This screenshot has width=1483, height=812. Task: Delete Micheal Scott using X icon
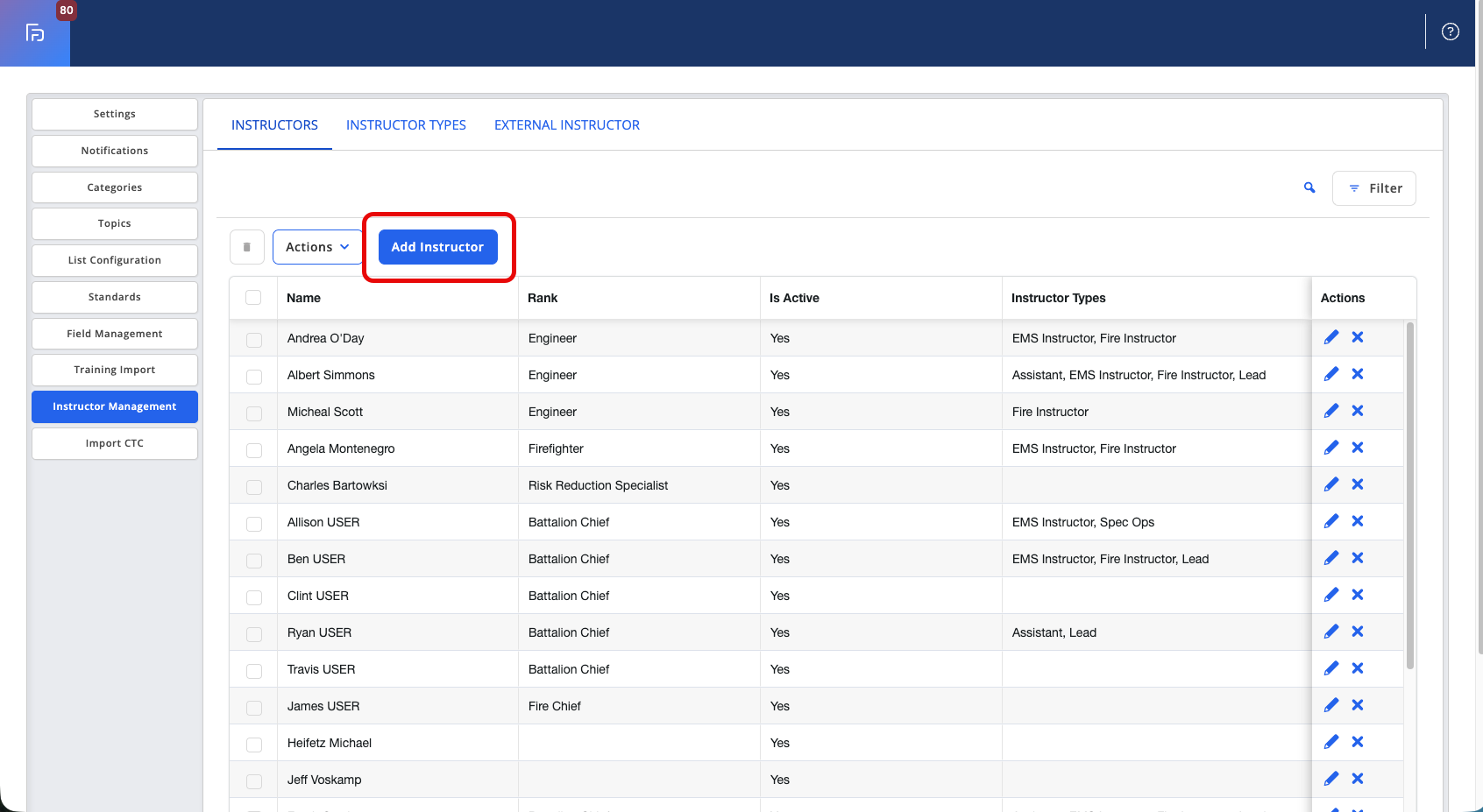coord(1358,411)
